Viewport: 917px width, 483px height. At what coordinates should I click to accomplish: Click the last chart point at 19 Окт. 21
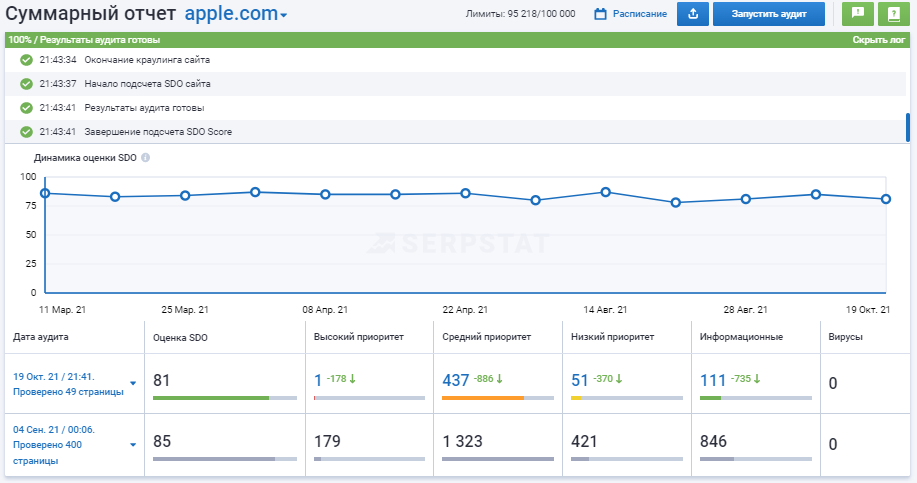(x=886, y=199)
